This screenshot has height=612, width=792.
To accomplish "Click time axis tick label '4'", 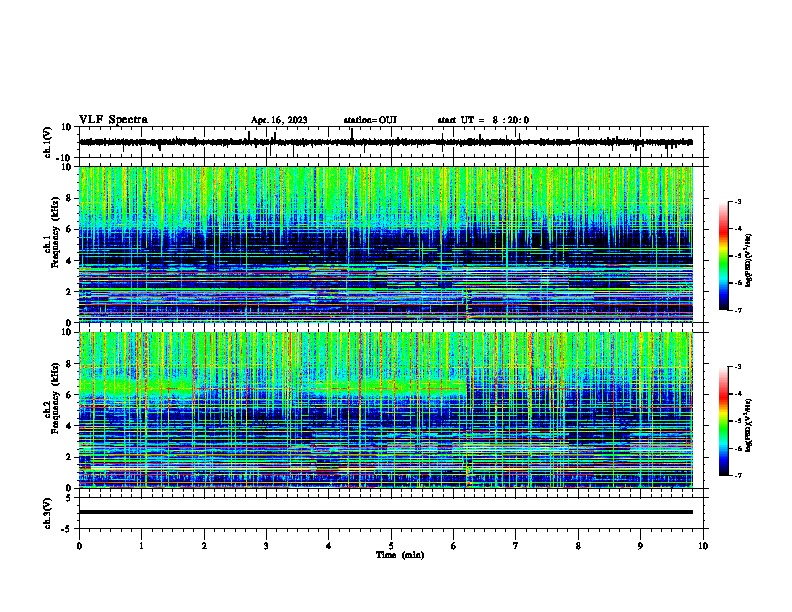I will (329, 546).
